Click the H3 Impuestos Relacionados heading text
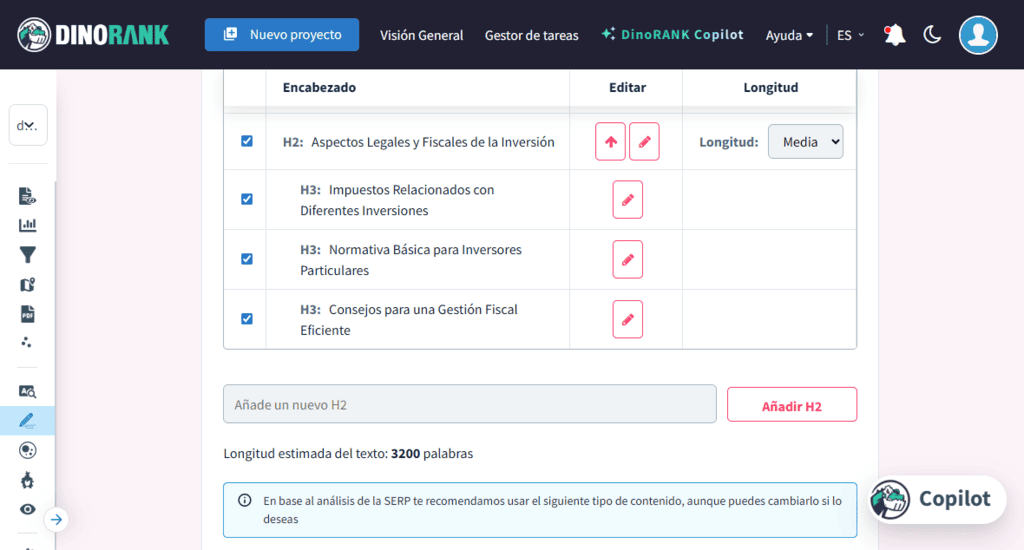Viewport: 1024px width, 550px height. click(397, 200)
